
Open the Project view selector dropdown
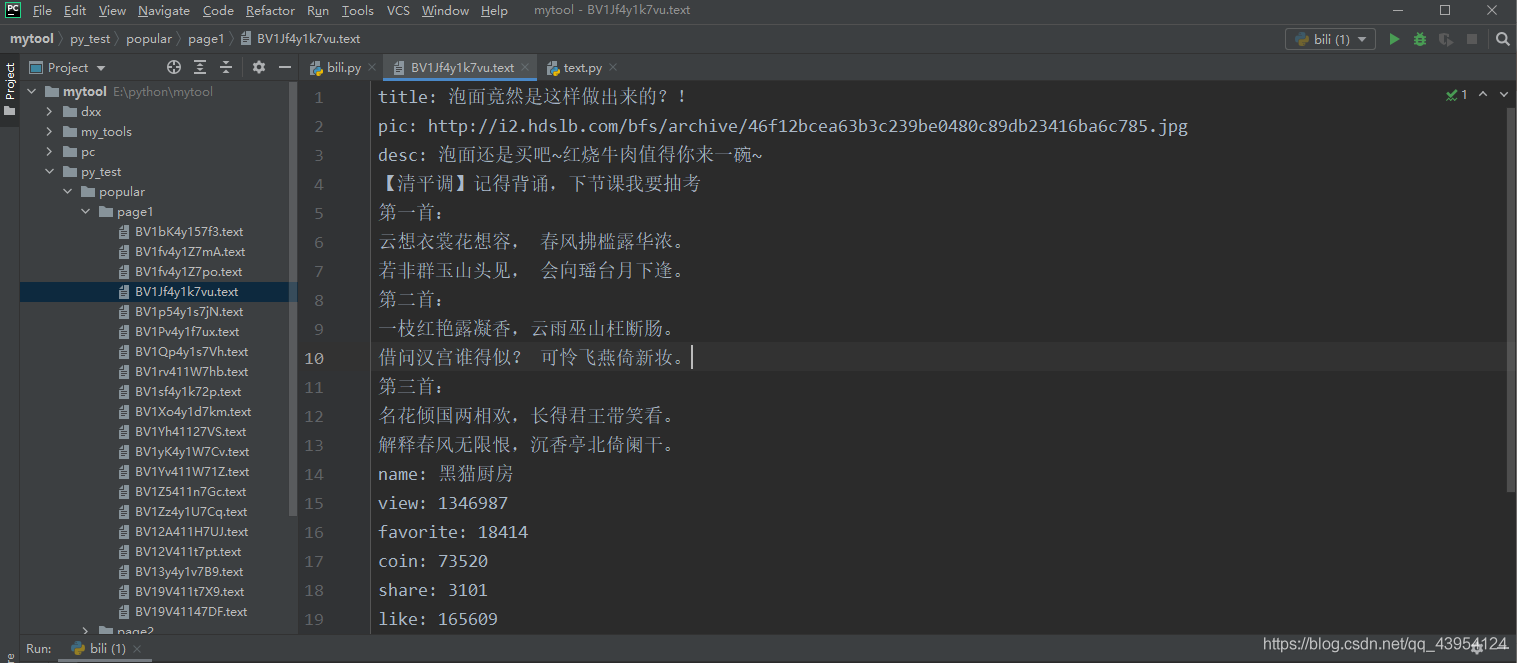click(x=67, y=67)
